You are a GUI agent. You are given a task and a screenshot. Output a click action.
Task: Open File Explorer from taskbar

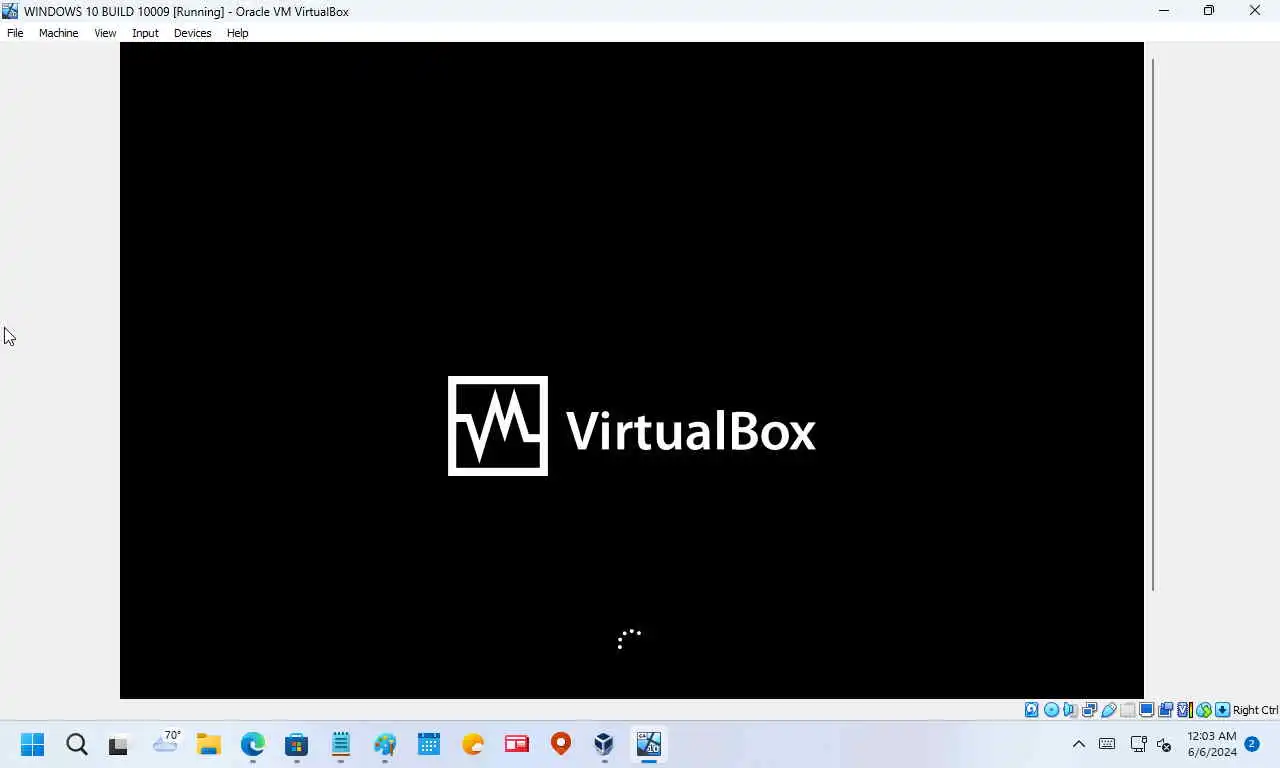208,744
